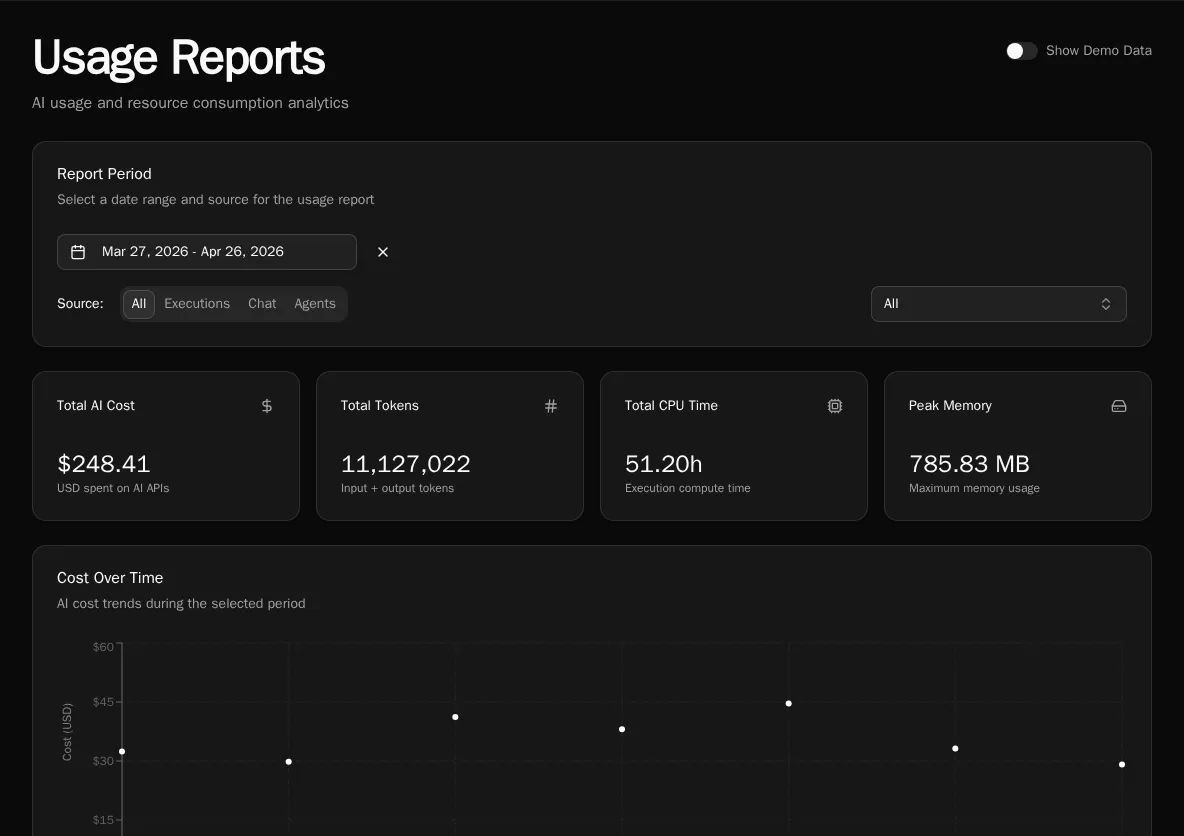Choose Chat as the report source
Screen dimensions: 1184x836
tap(262, 303)
